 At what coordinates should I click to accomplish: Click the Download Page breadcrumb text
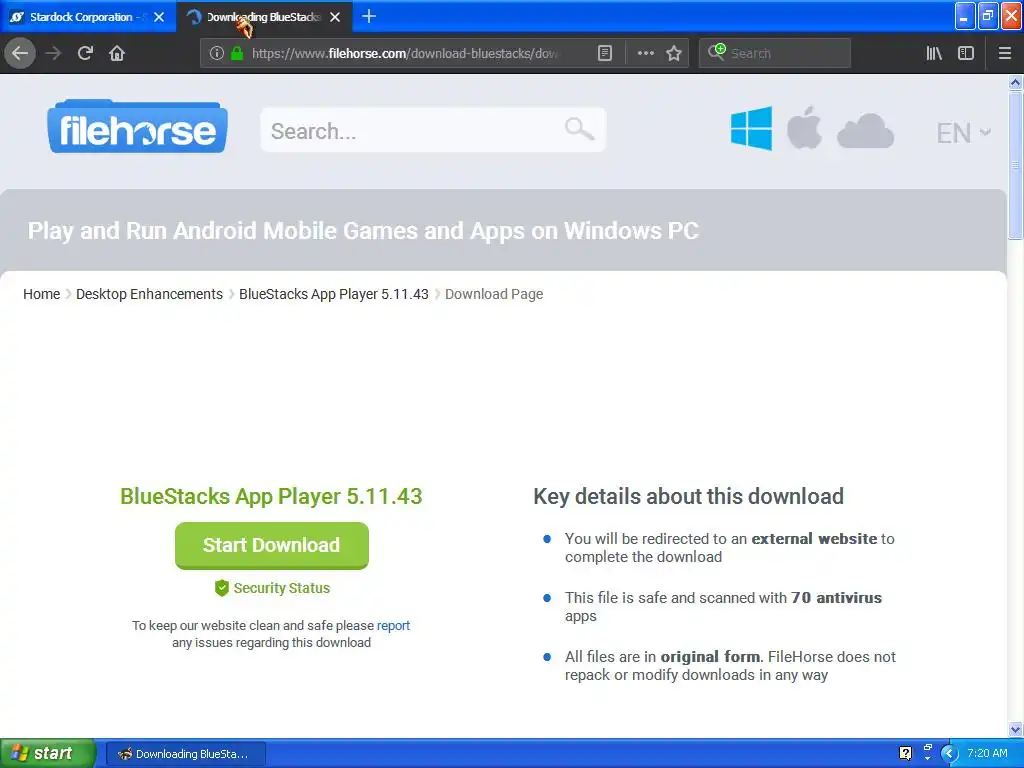coord(494,294)
